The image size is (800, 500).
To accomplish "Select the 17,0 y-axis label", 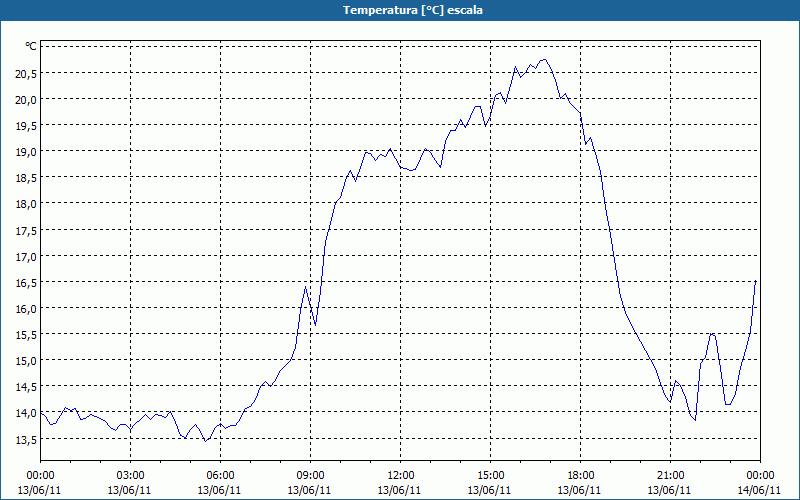I will point(26,257).
